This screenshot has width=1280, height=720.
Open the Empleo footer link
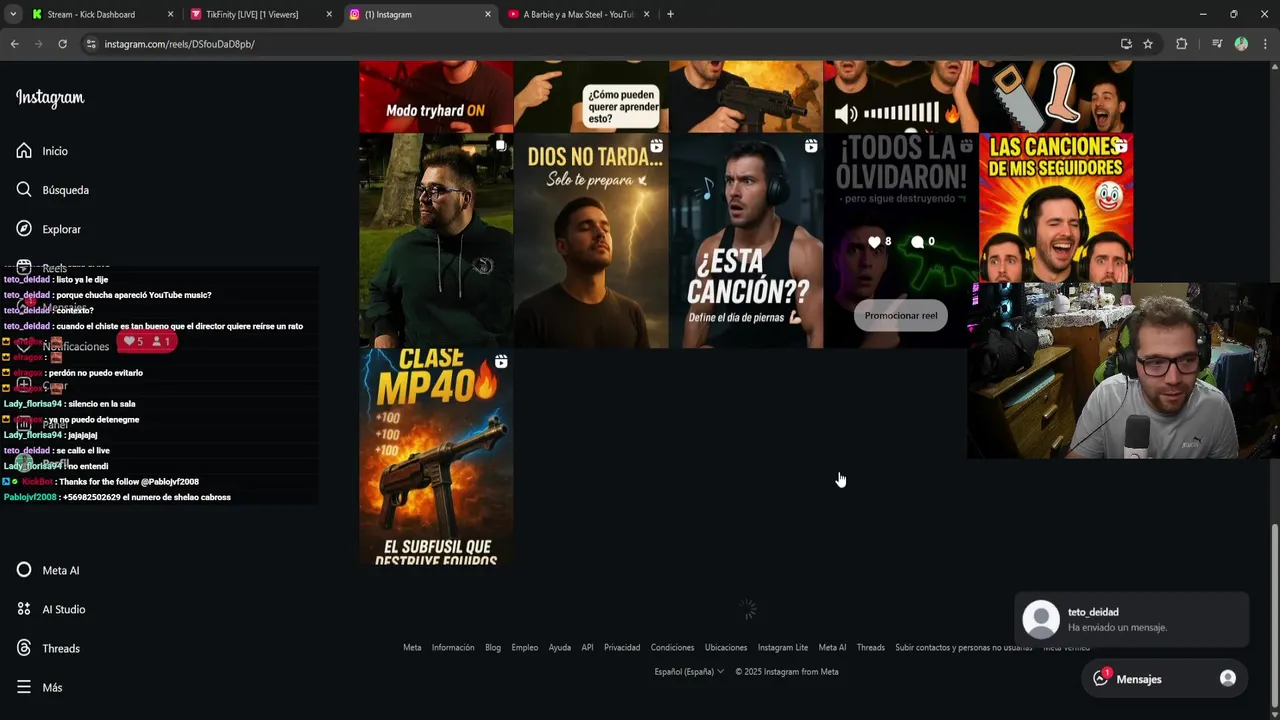525,648
